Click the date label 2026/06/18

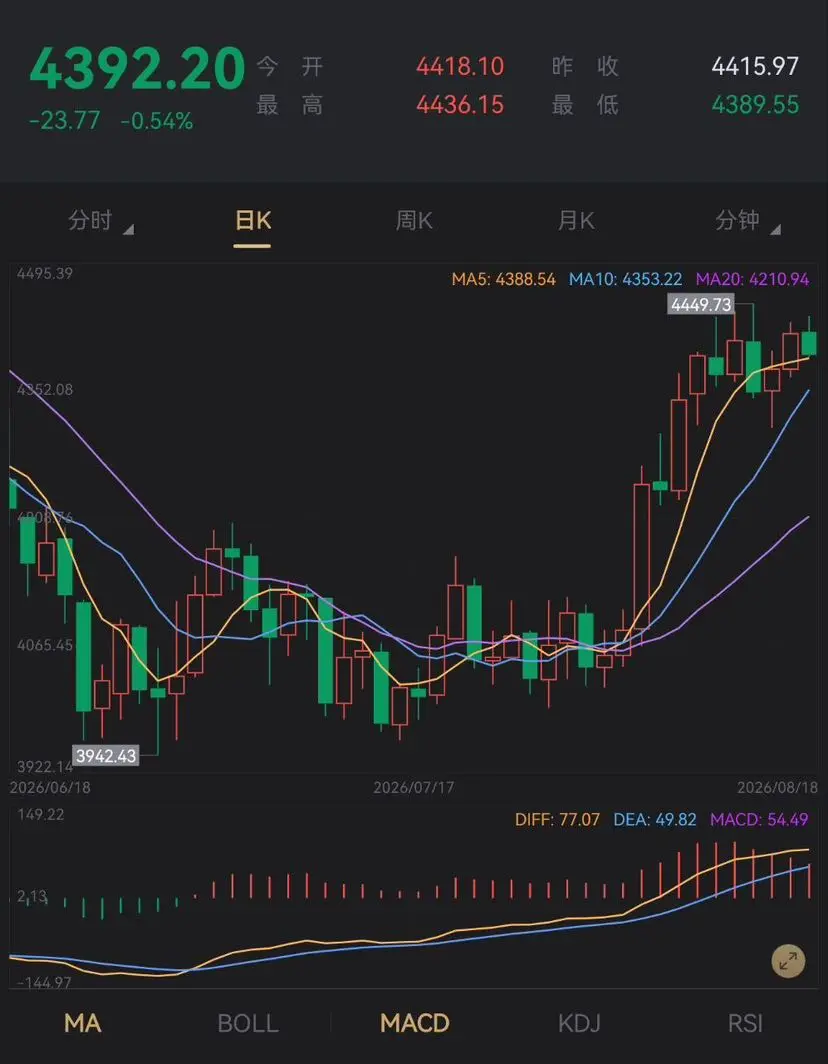50,787
